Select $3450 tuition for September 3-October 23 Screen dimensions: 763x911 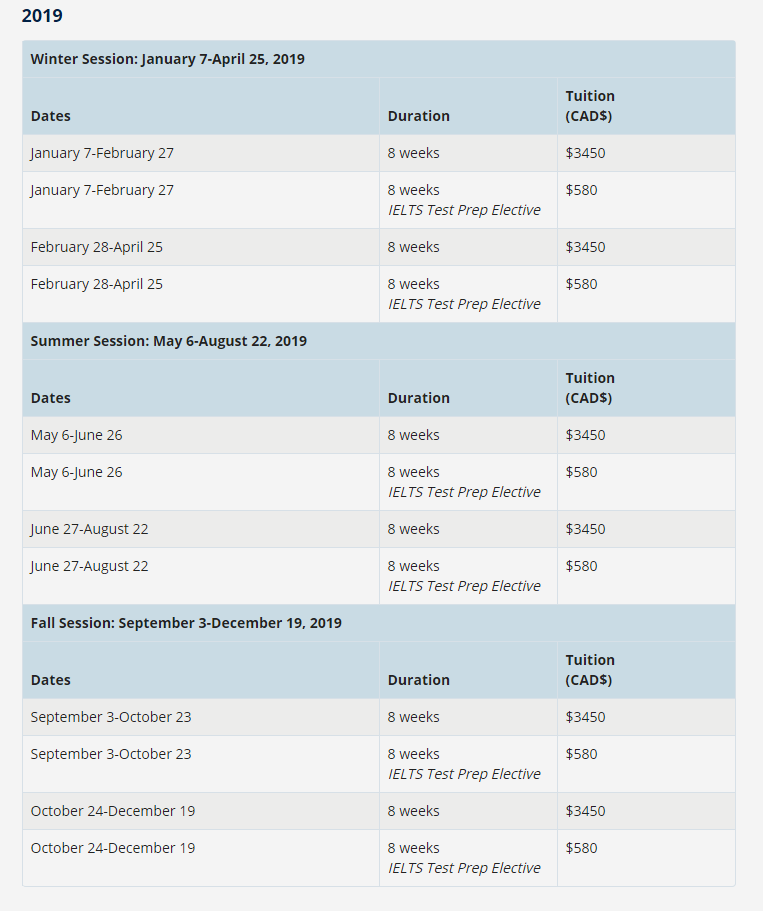(585, 717)
